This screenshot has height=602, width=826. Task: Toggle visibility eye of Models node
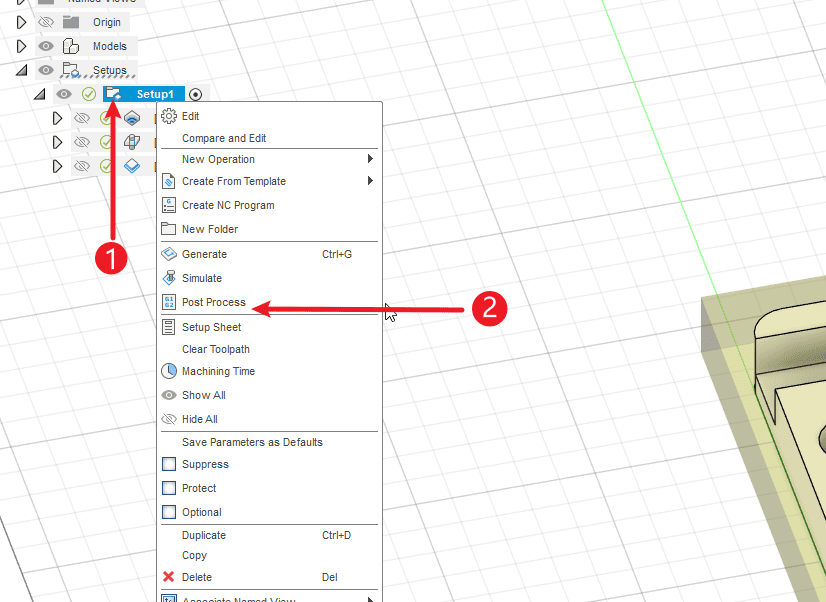(x=45, y=46)
